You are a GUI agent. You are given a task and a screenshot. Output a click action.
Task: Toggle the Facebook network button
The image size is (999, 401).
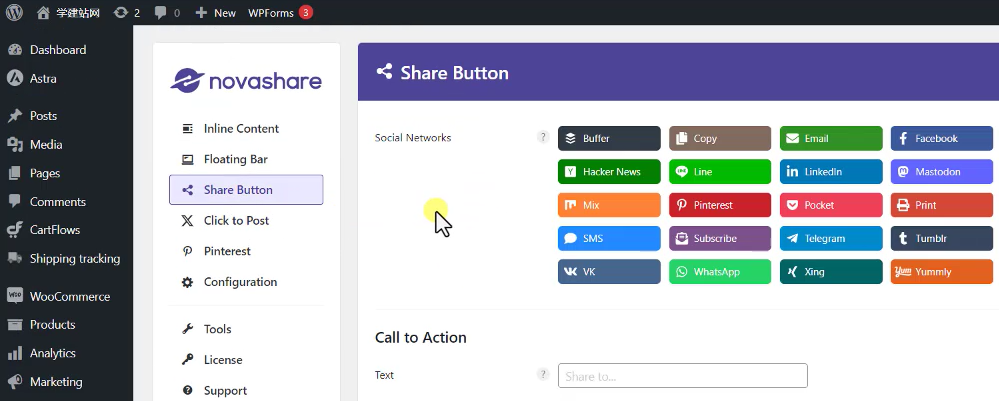click(941, 139)
